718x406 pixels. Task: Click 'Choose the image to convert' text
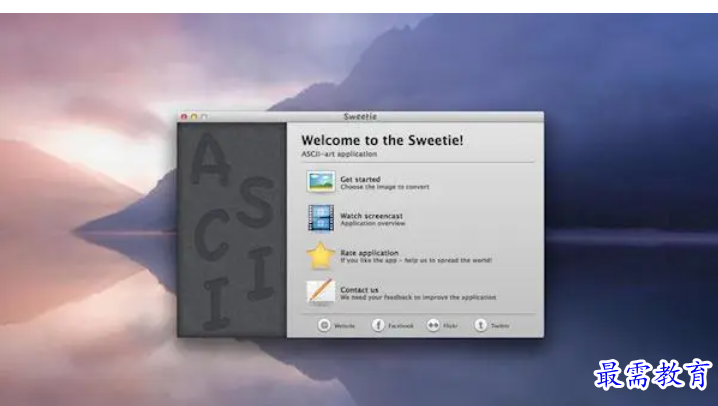click(385, 187)
